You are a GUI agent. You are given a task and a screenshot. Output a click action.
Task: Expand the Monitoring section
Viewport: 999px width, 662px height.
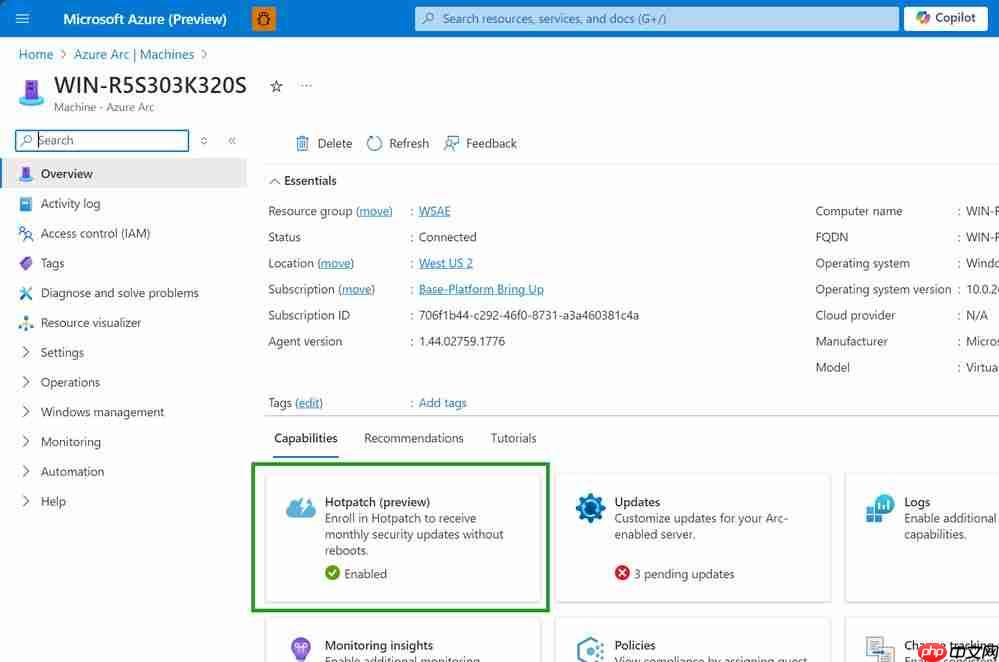click(x=71, y=441)
